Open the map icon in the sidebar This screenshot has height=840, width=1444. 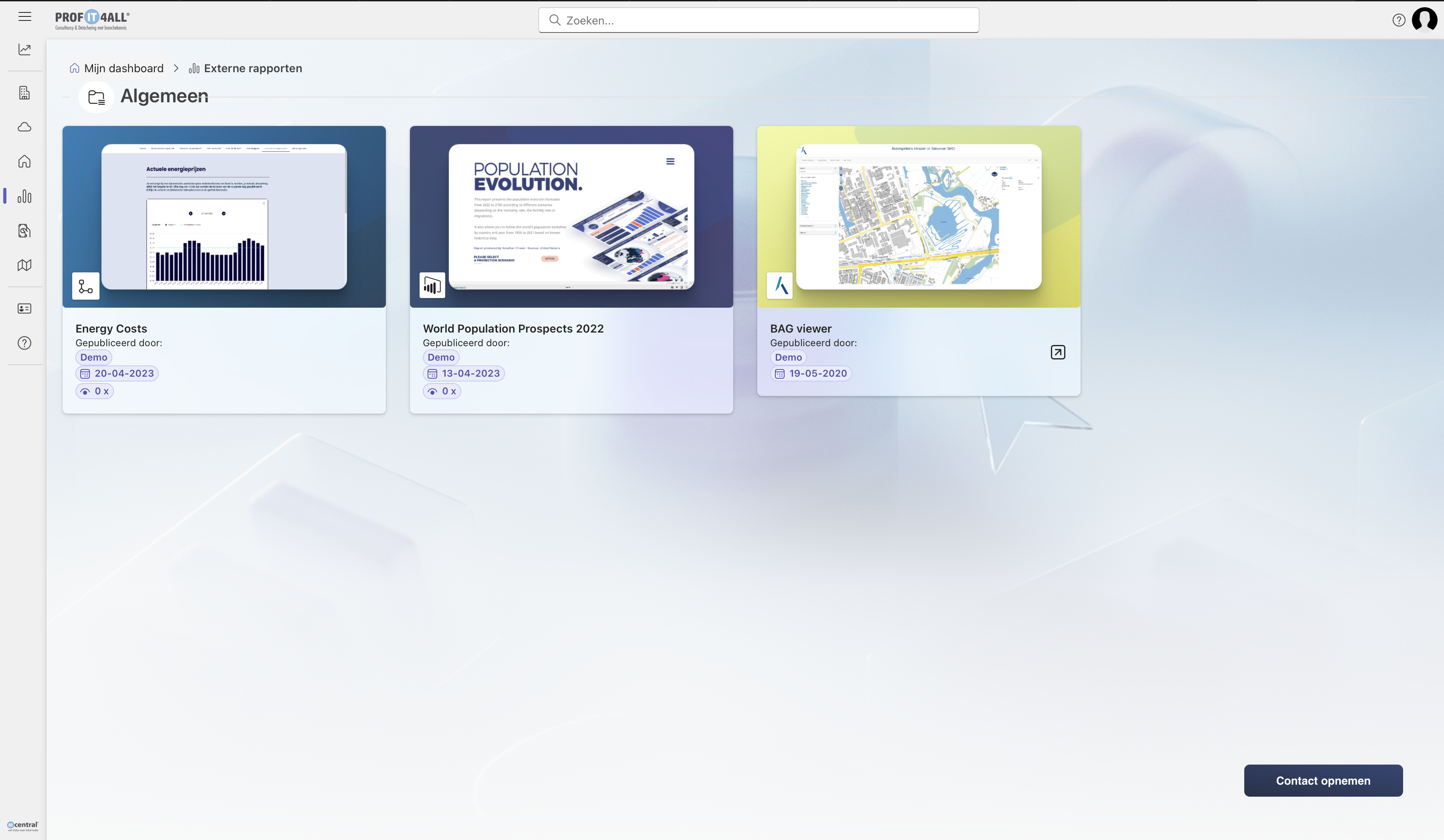(x=24, y=265)
